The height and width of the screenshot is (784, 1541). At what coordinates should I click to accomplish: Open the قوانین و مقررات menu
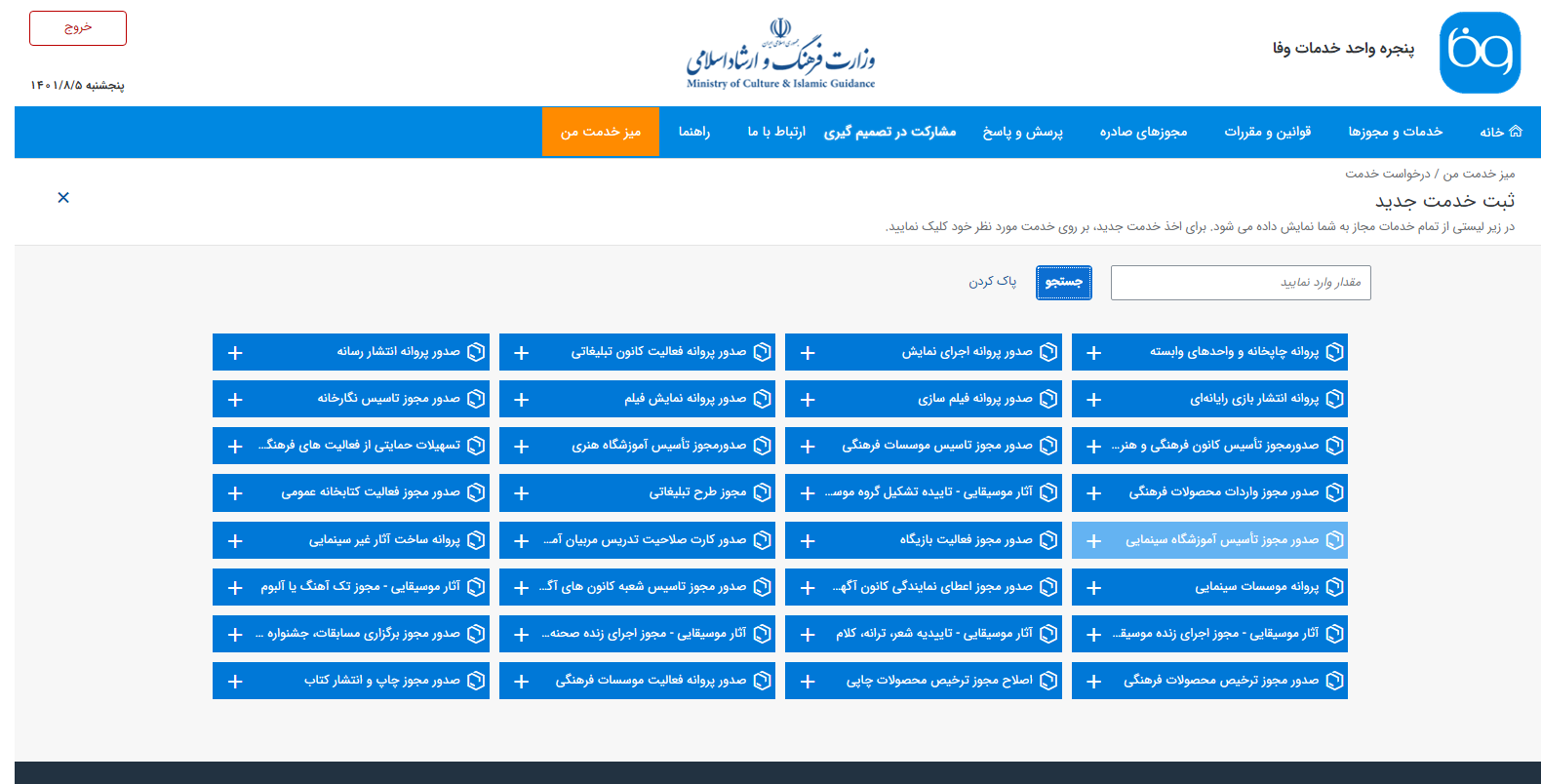pyautogui.click(x=1268, y=132)
